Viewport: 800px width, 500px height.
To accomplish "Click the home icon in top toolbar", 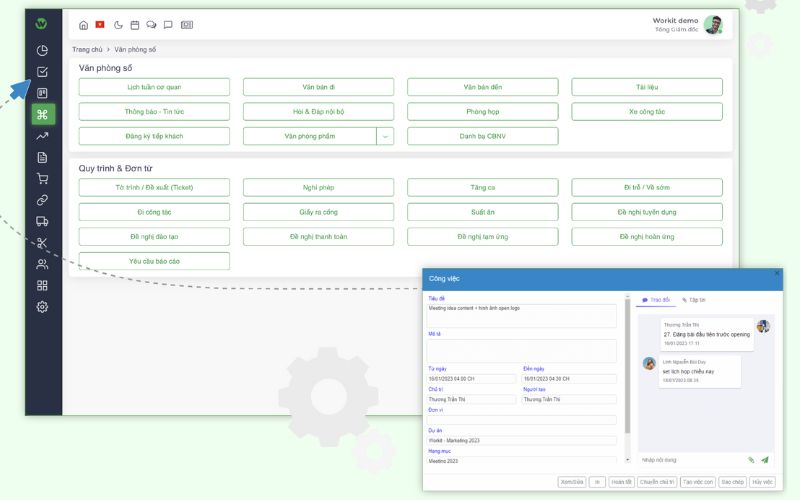I will click(83, 25).
